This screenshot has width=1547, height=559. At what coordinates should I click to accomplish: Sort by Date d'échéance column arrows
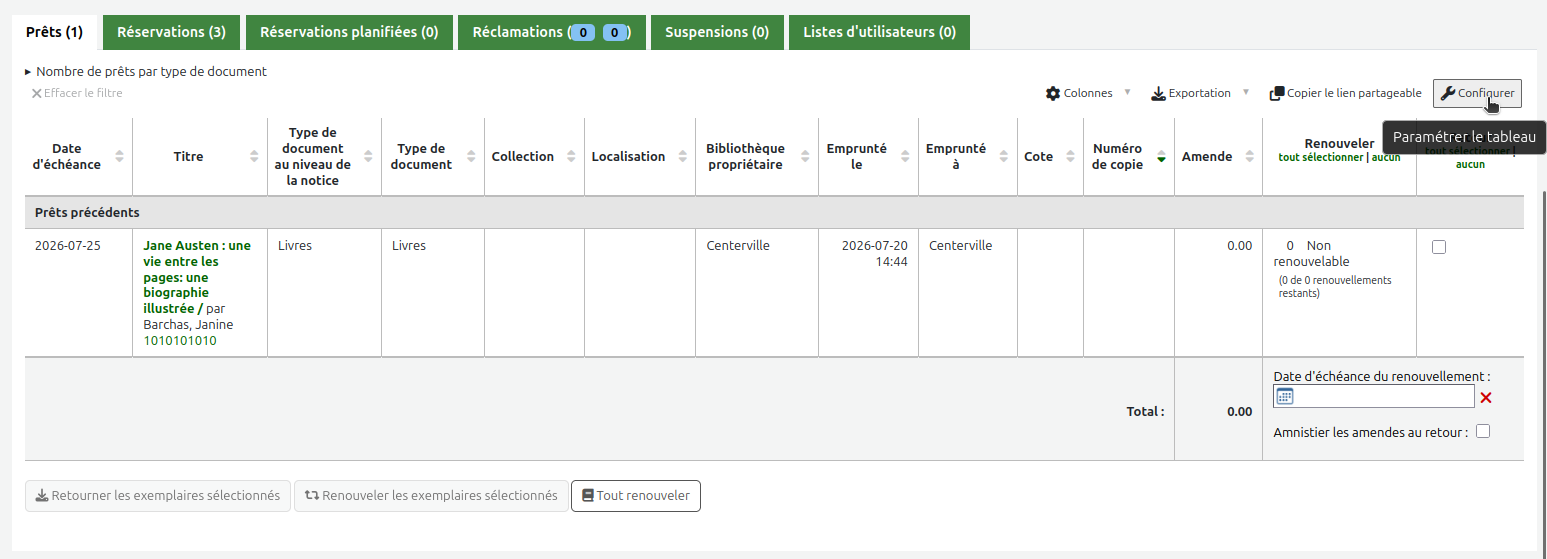tap(120, 157)
